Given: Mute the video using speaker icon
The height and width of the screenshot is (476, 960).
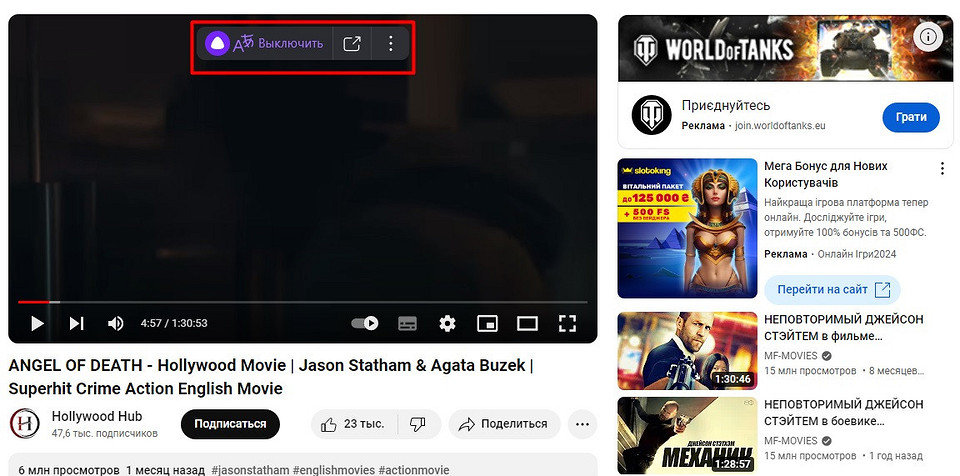Looking at the screenshot, I should click(x=116, y=323).
